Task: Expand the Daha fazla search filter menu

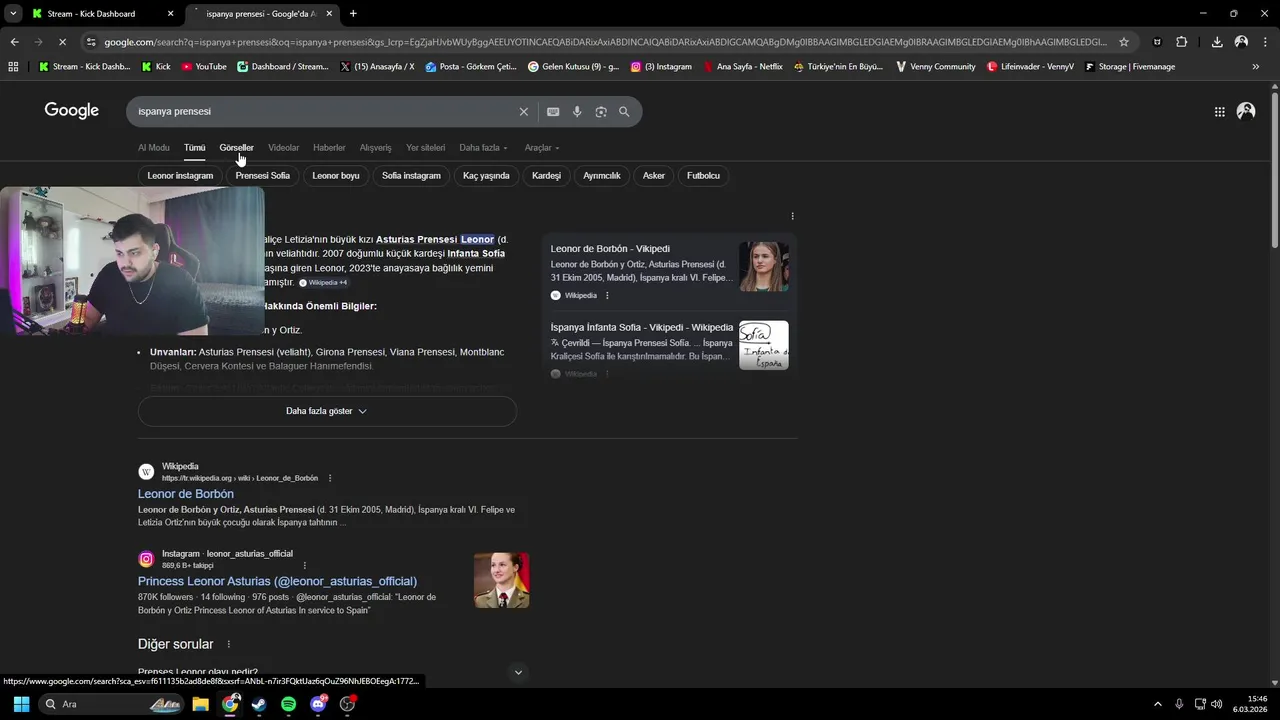Action: pyautogui.click(x=483, y=148)
